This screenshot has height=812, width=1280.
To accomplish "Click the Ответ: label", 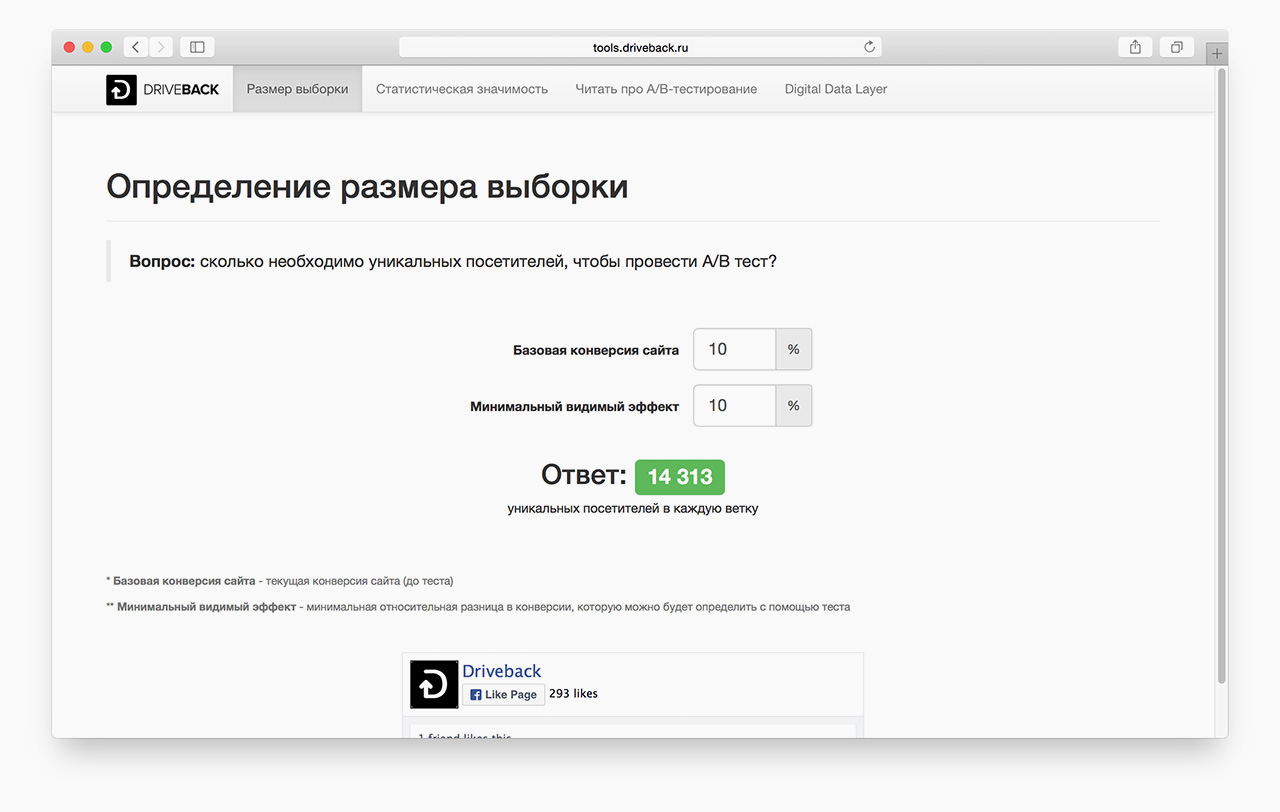I will [x=584, y=475].
